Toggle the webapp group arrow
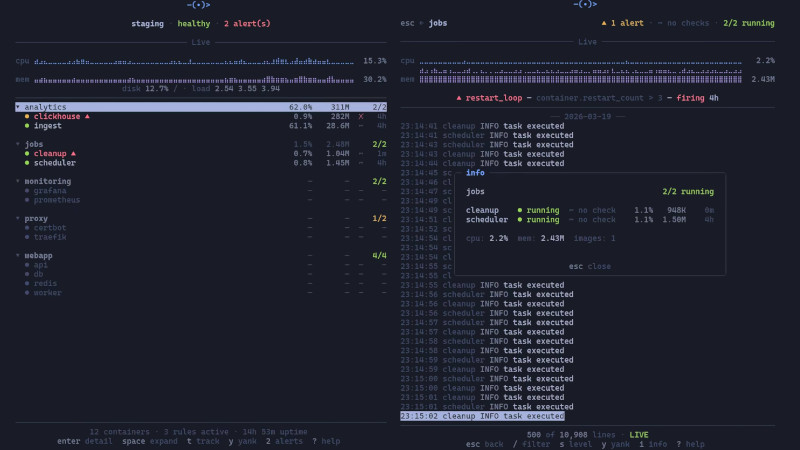 (18, 255)
